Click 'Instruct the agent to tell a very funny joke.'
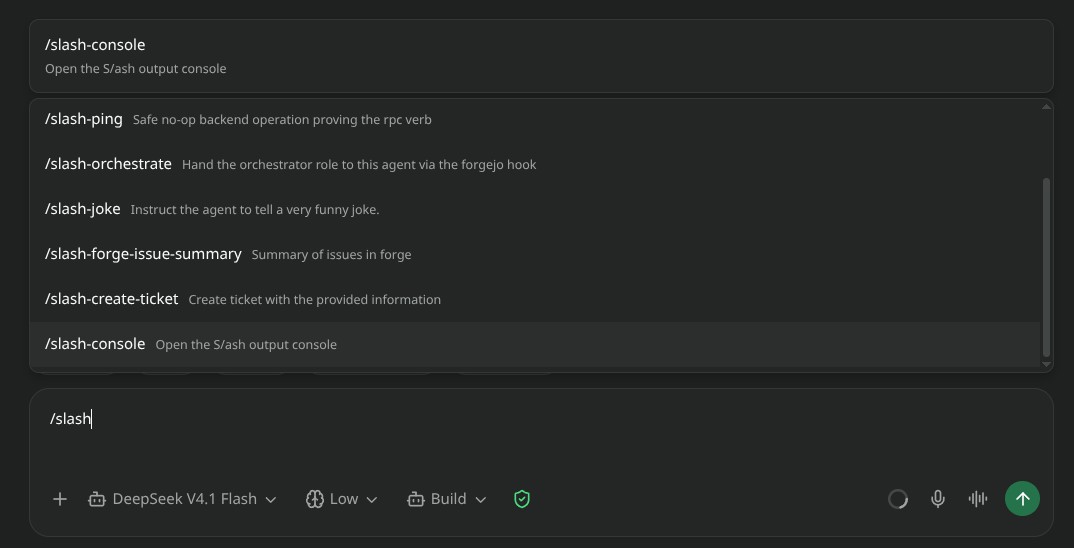This screenshot has height=548, width=1074. click(x=255, y=210)
